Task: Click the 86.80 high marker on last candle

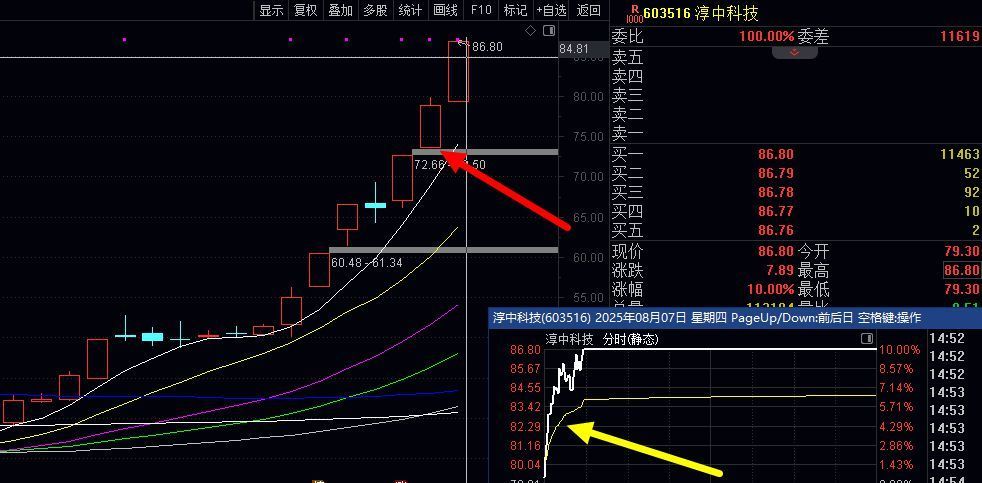Action: pos(487,47)
